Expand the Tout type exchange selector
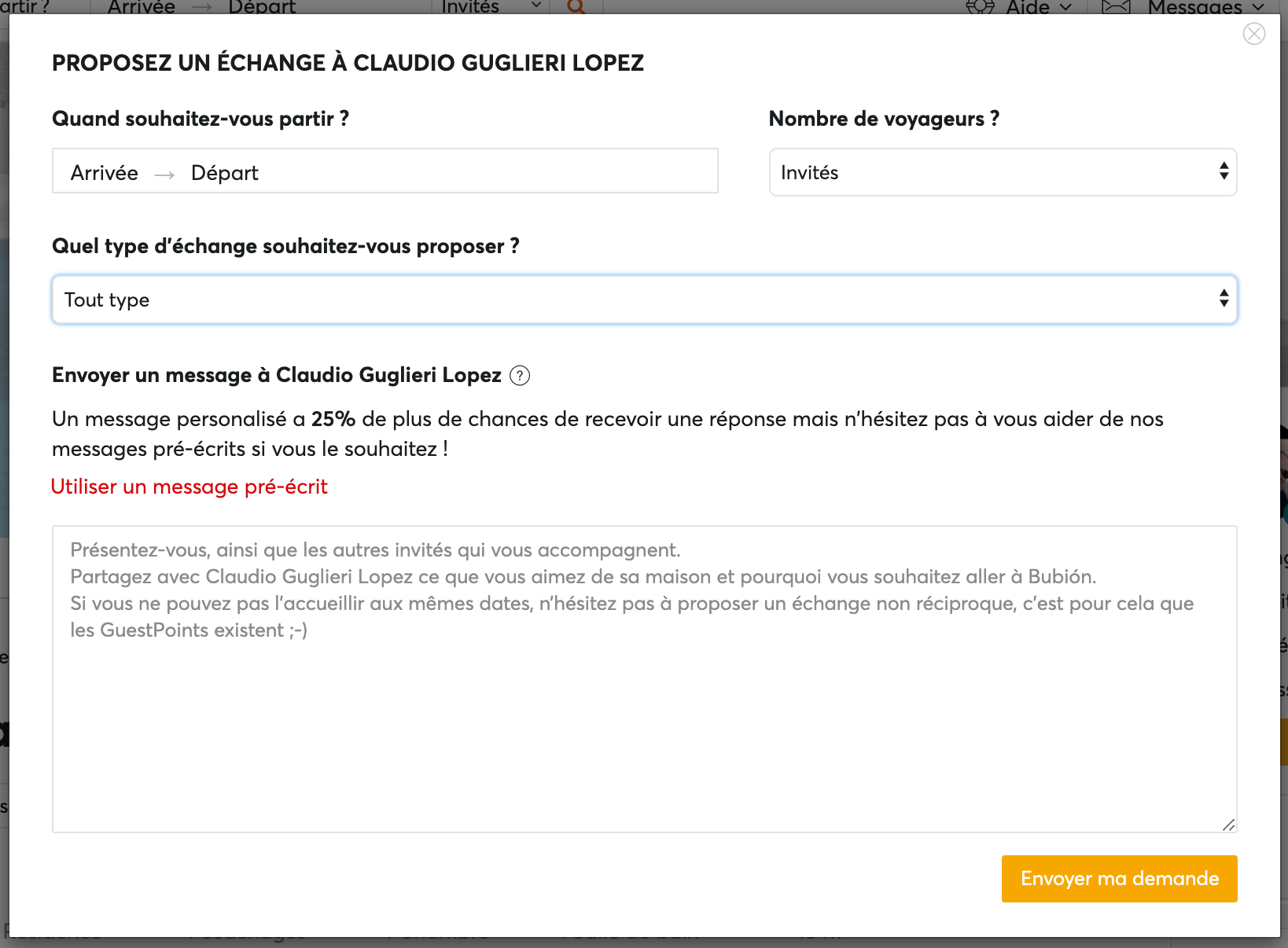 point(643,299)
